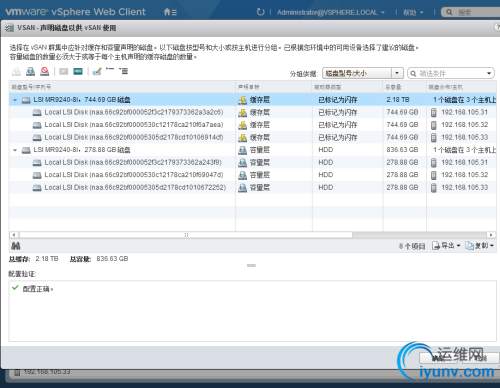The width and height of the screenshot is (500, 388).
Task: Click HDD drive type for disk naa...cd1010672252
Action: click(326, 188)
